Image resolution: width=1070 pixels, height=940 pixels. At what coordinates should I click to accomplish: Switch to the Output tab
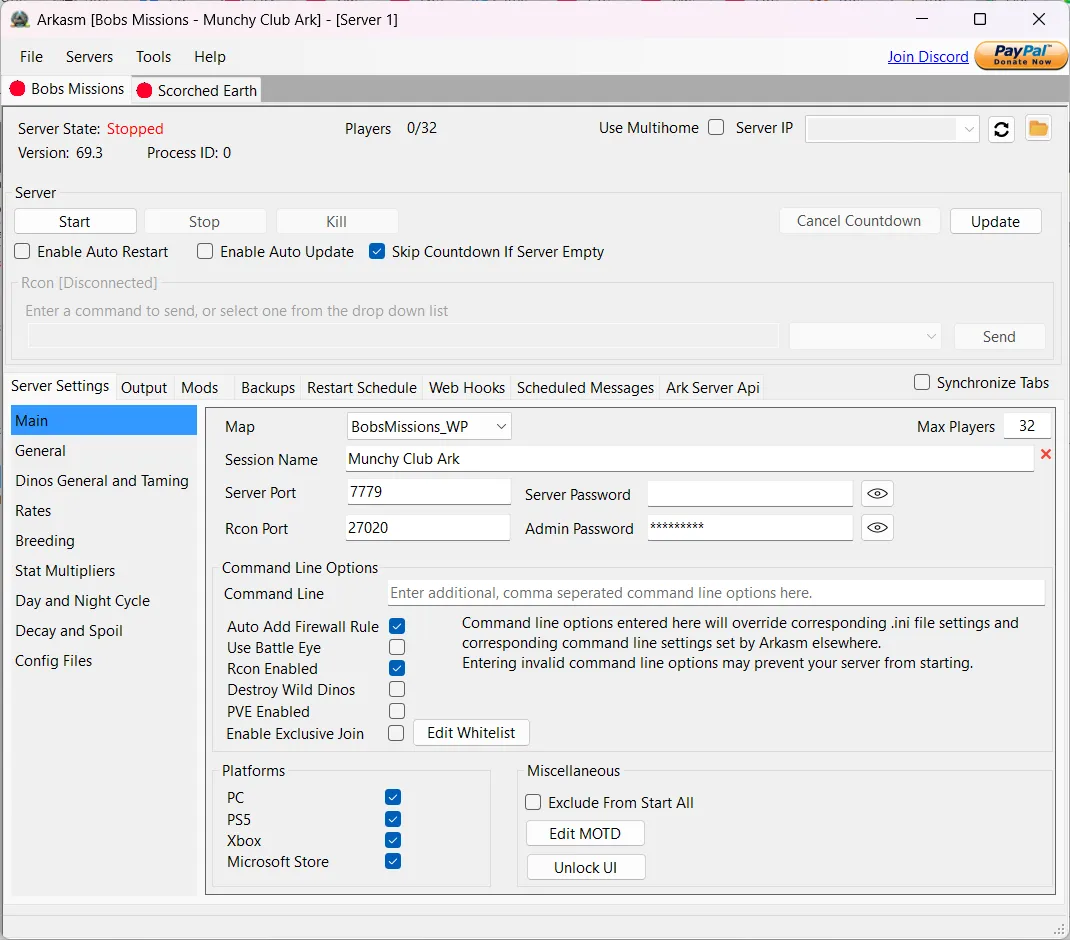click(144, 388)
